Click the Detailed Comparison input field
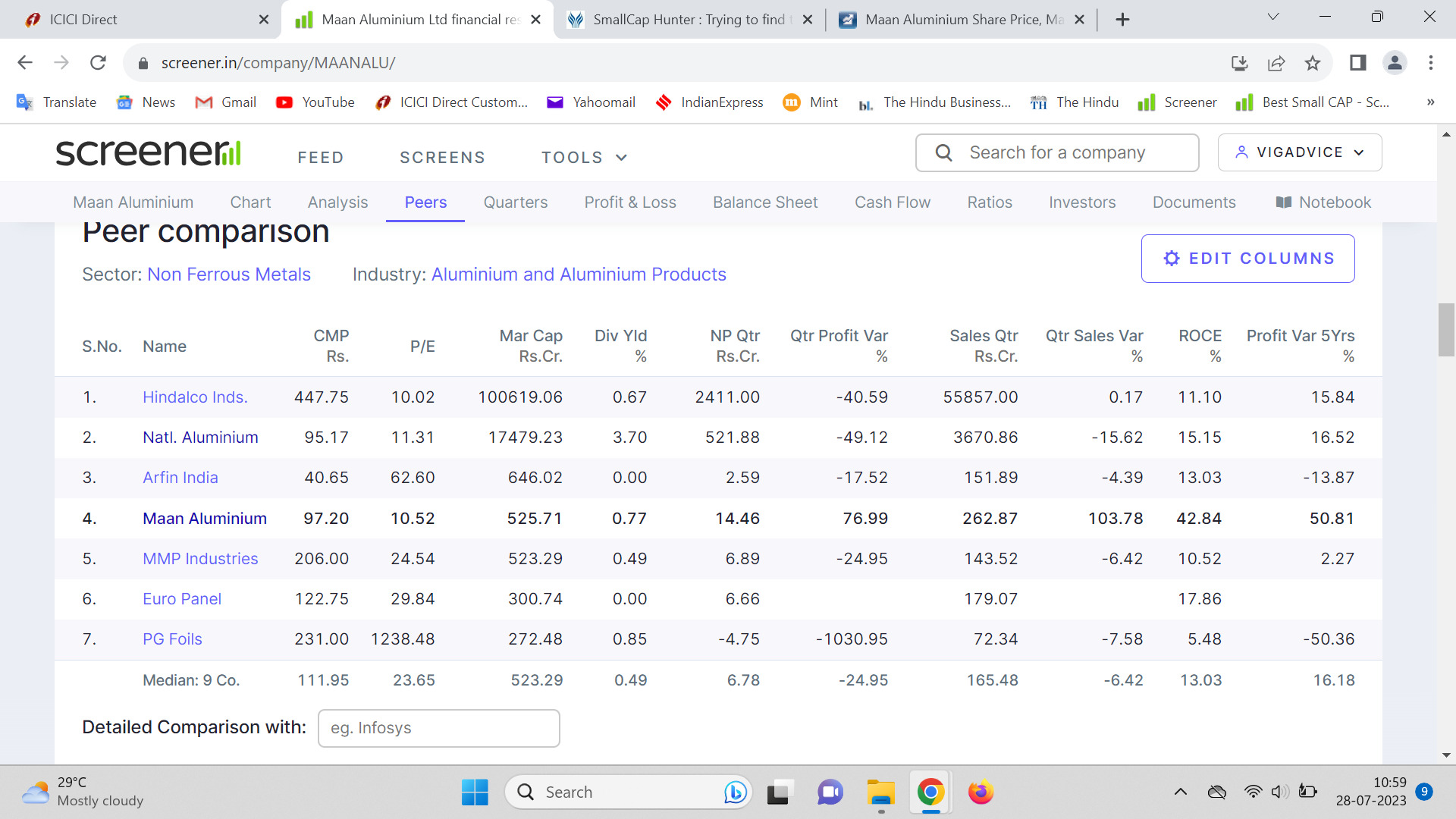 tap(439, 728)
